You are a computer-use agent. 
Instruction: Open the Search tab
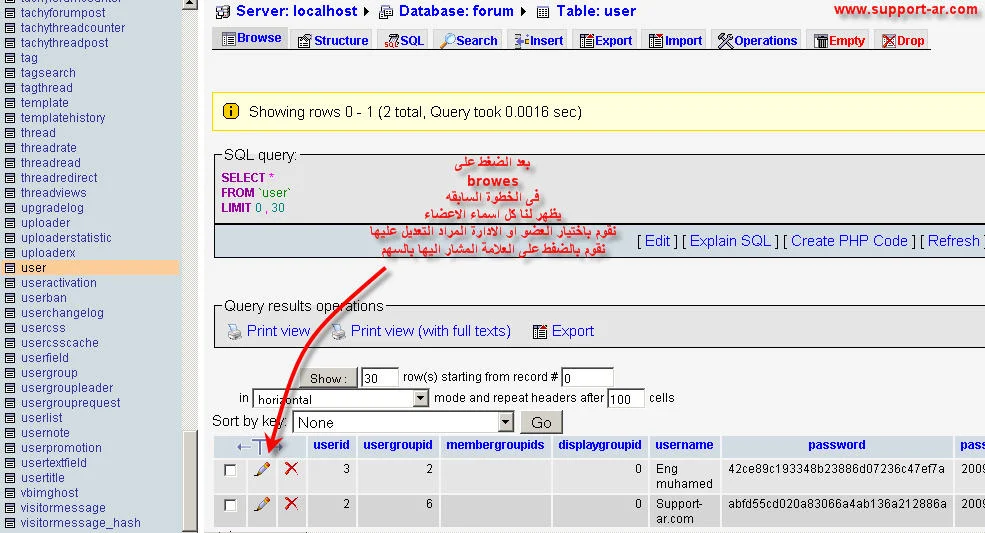[x=468, y=40]
